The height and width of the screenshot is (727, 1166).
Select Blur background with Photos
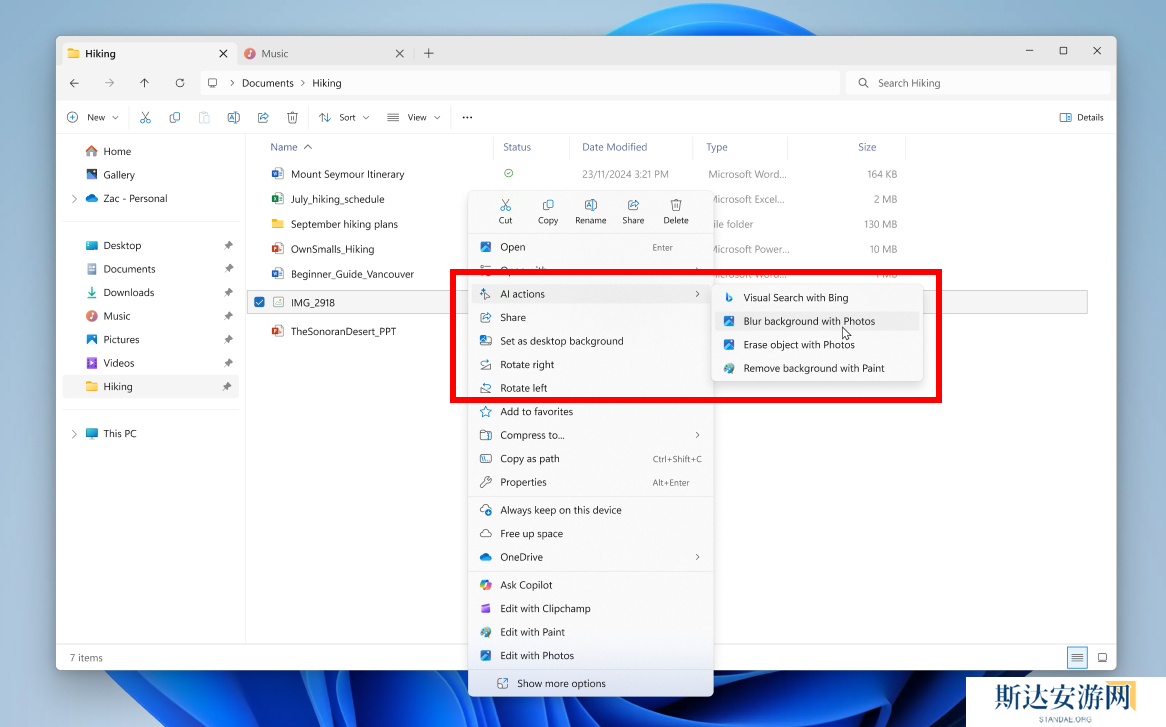[809, 321]
